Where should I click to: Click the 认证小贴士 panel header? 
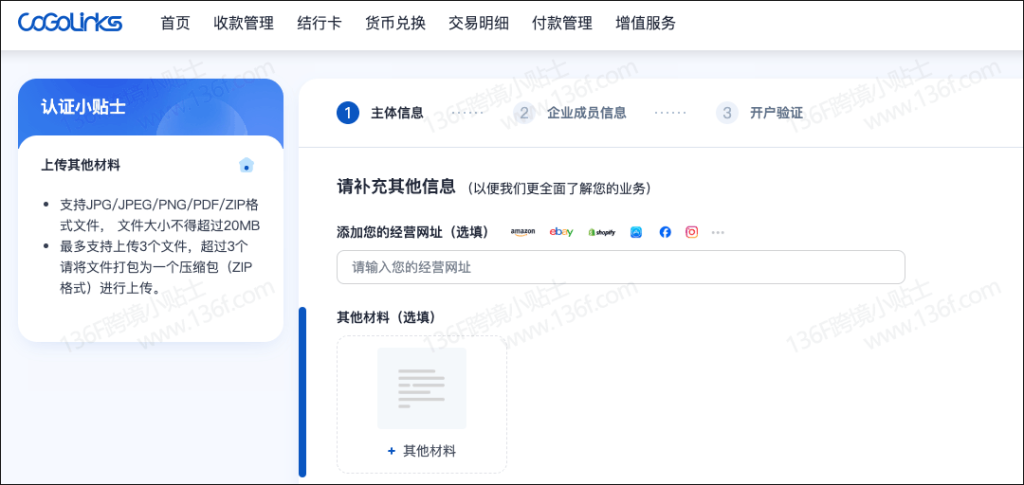[x=151, y=108]
